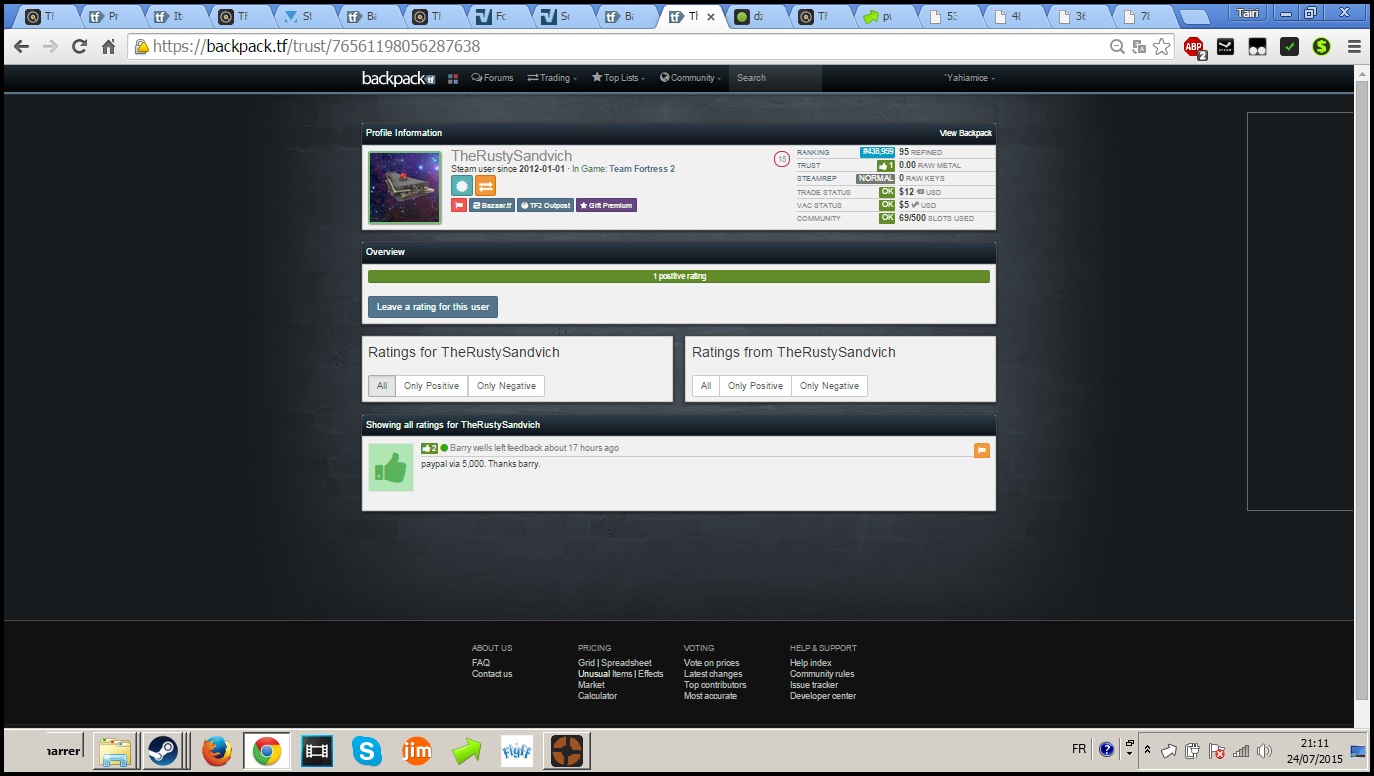Open the View Backpack link
This screenshot has height=776, width=1374.
point(965,133)
